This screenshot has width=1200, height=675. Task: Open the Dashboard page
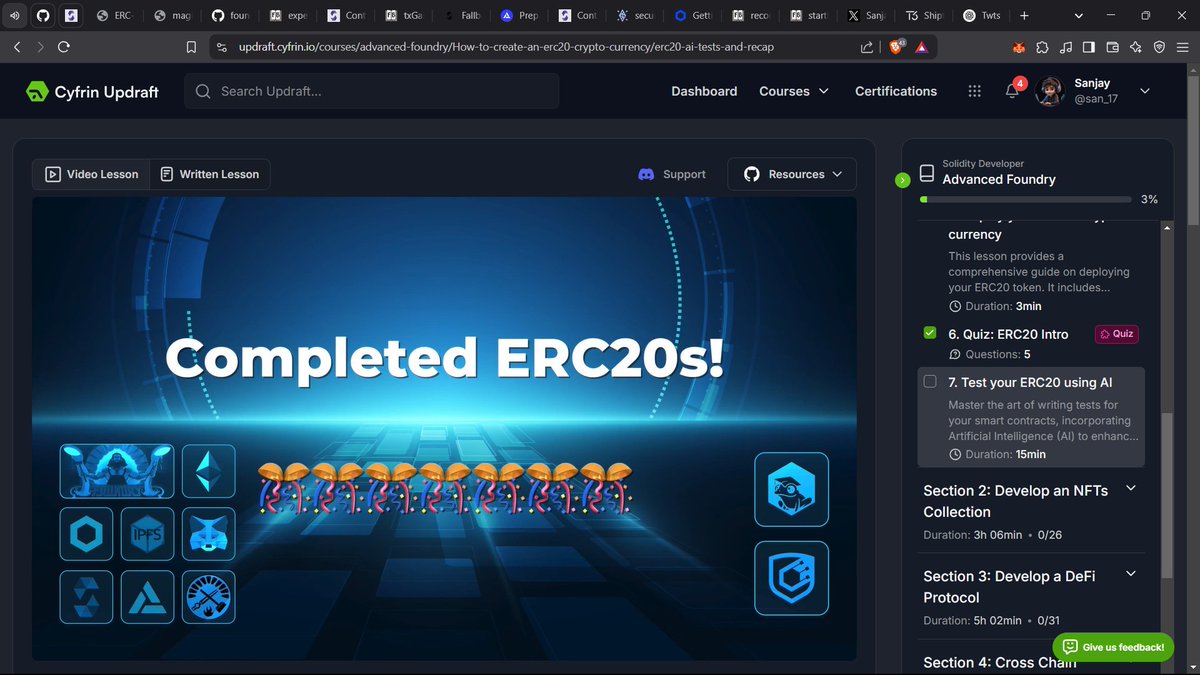704,90
